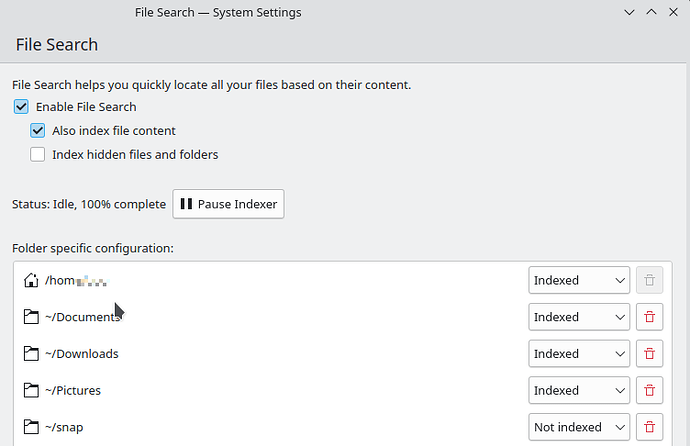Remove the ~/snap folder from list
The image size is (690, 446).
tap(649, 427)
